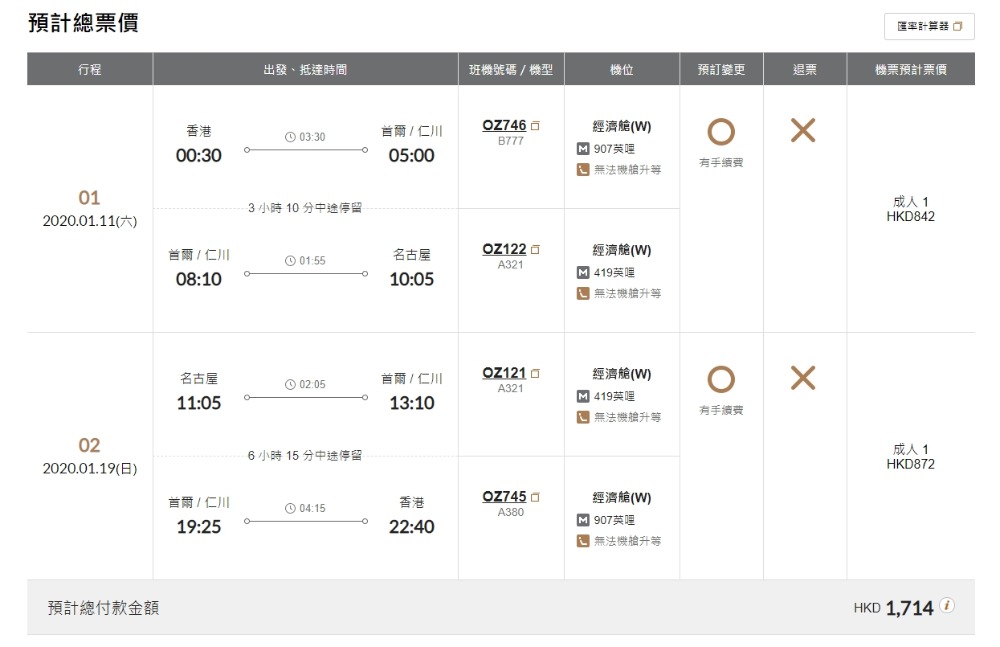Click the no-refund X icon for itinerary 01
The image size is (1000, 647).
click(803, 130)
